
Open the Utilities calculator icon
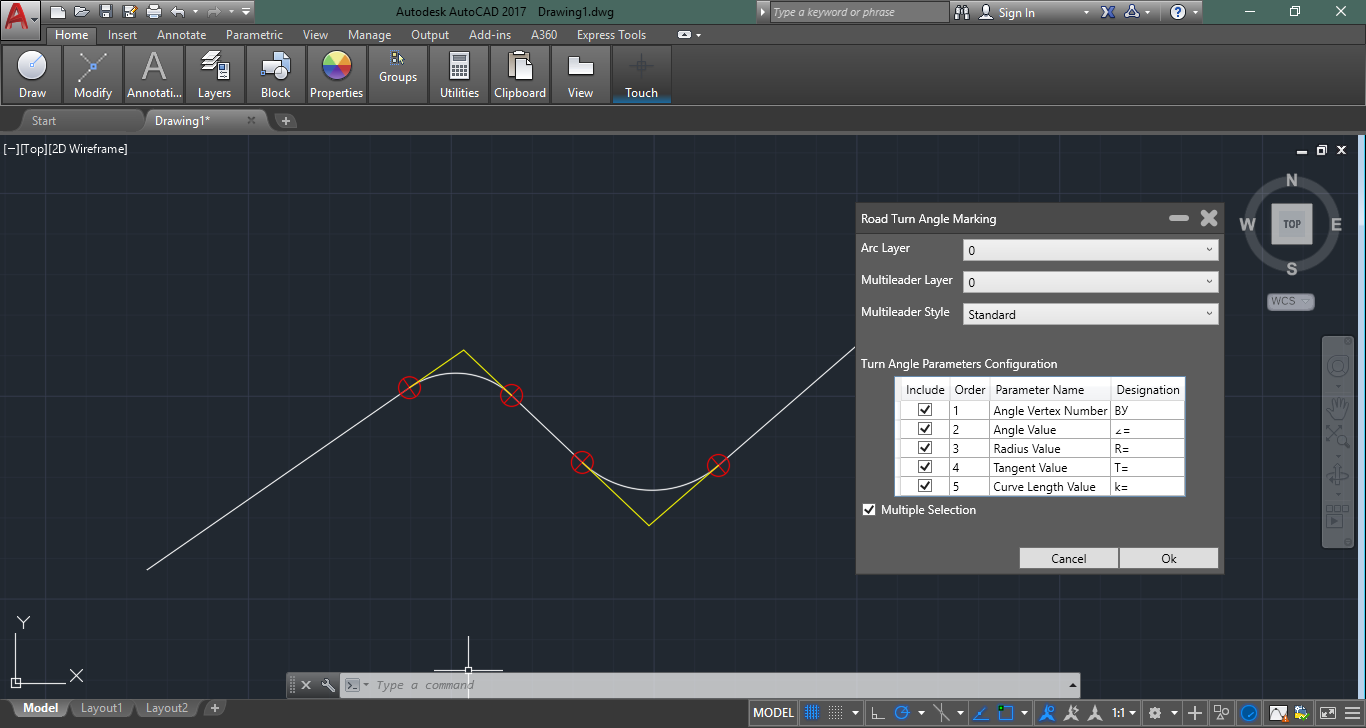(459, 74)
